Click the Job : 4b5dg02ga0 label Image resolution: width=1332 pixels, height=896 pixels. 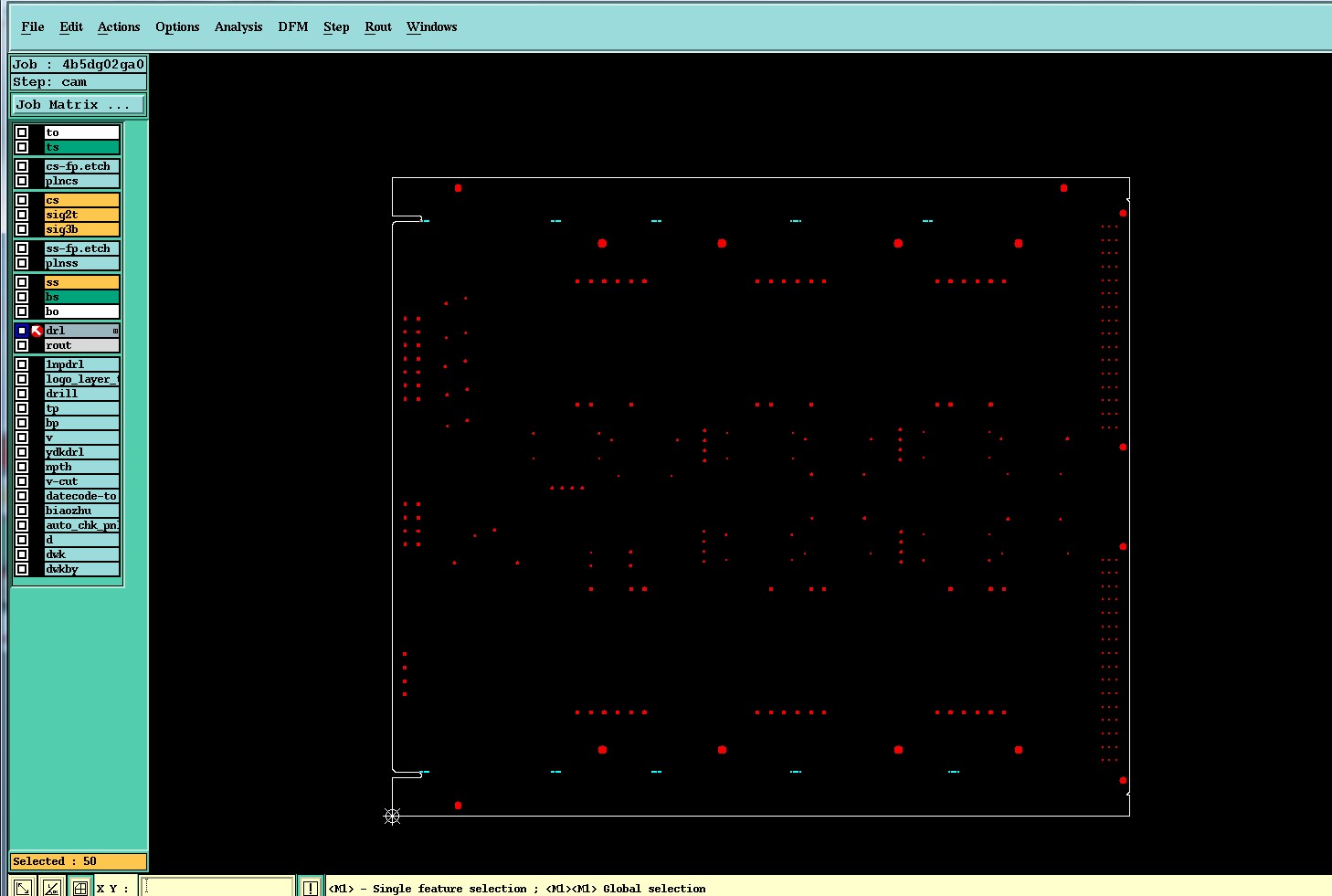coord(79,64)
